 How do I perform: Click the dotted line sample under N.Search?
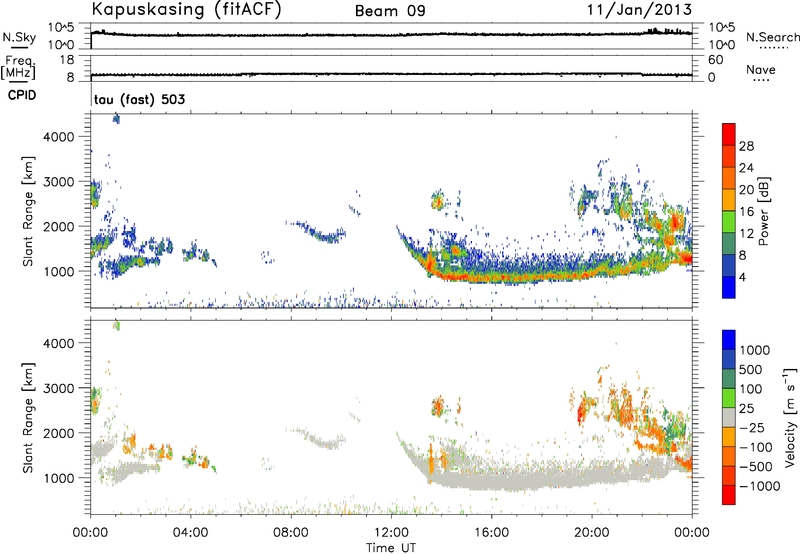click(774, 47)
